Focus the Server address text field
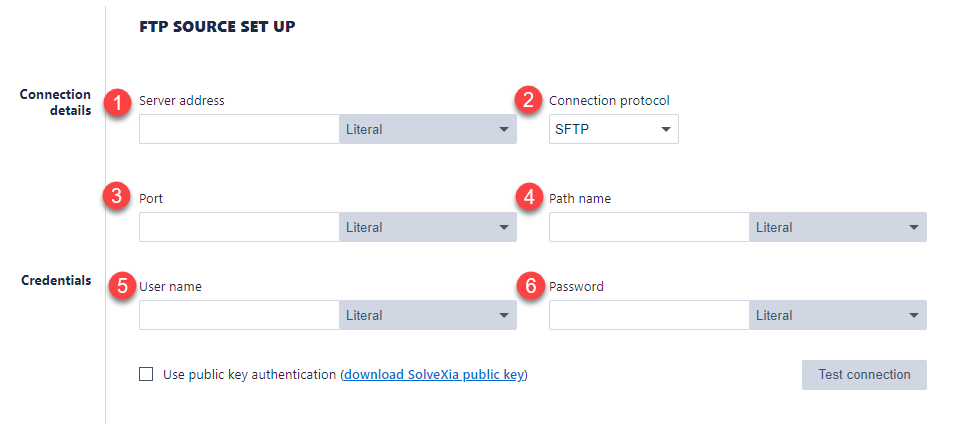Viewport: 965px width, 424px height. click(239, 129)
